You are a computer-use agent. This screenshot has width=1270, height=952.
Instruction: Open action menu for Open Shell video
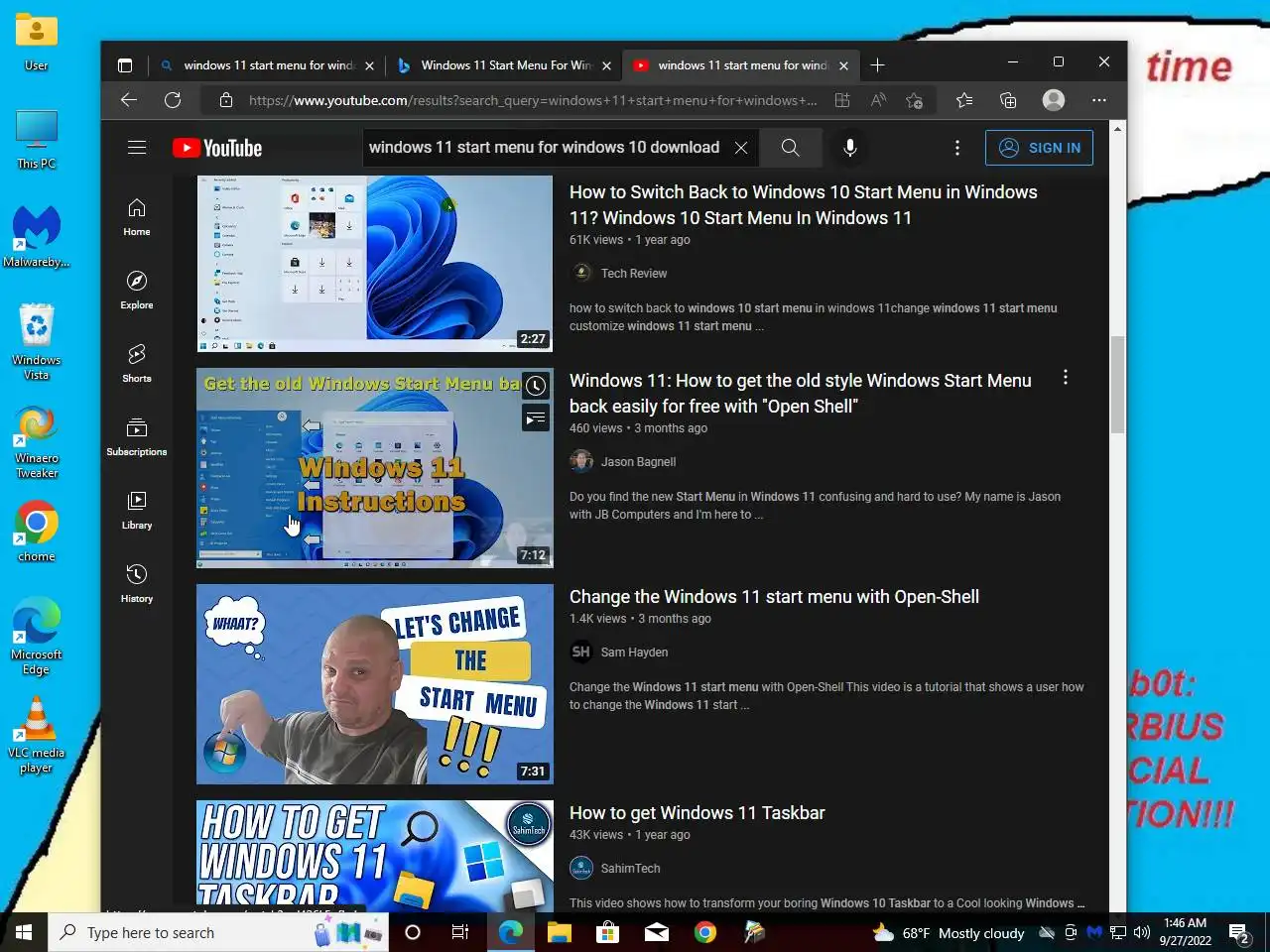[x=1066, y=378]
